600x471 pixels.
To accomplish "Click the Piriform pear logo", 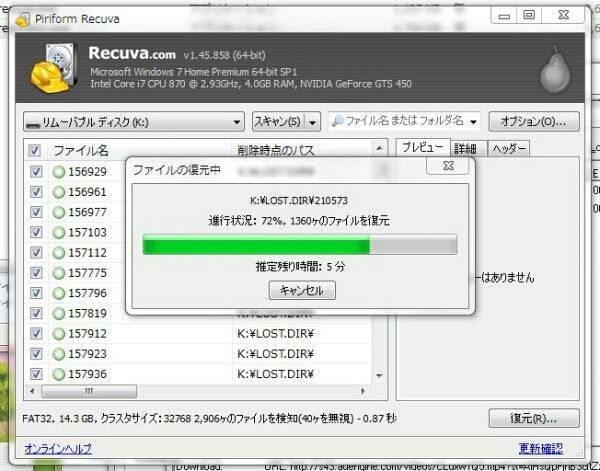I will point(555,69).
